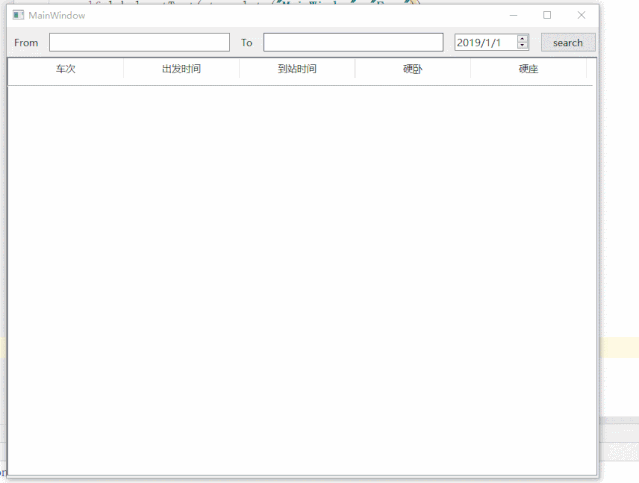Minimize the MainWindow window
639x483 pixels.
[x=513, y=15]
